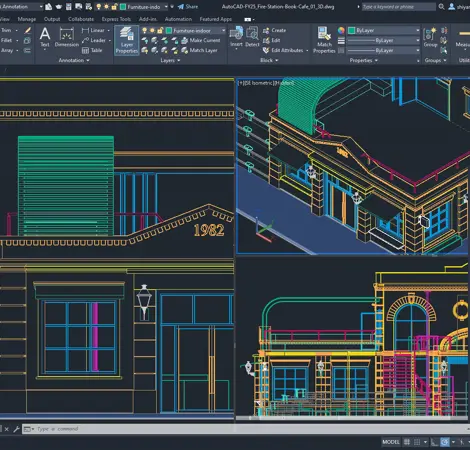Click the Match Properties tool
470x450 pixels.
point(324,40)
